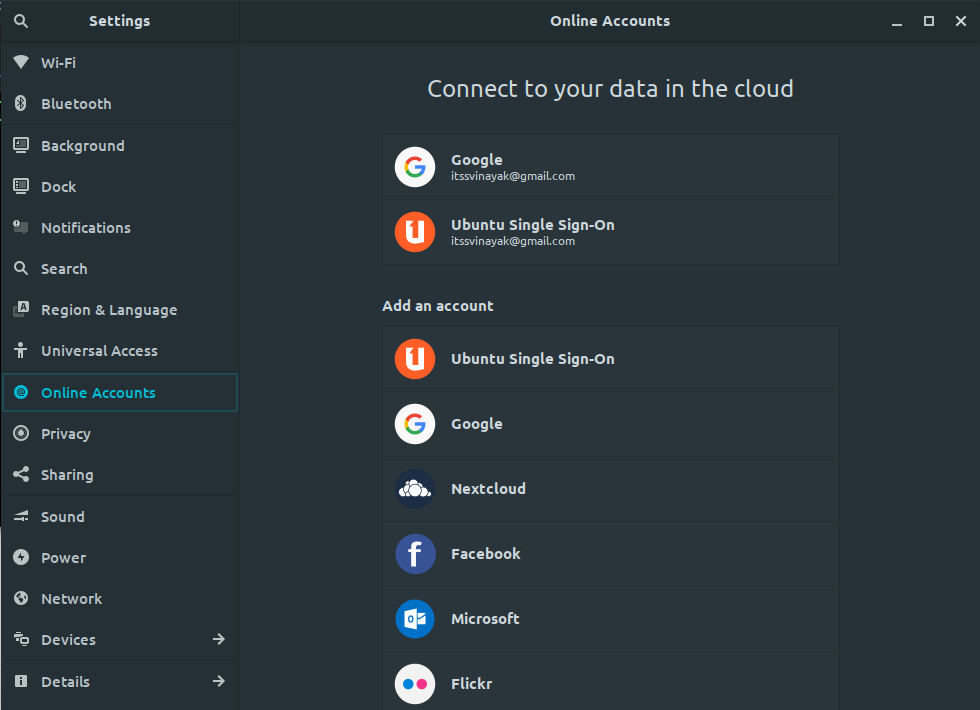Screen dimensions: 980x710
Task: Click the Nextcloud cloud icon
Action: 415,489
